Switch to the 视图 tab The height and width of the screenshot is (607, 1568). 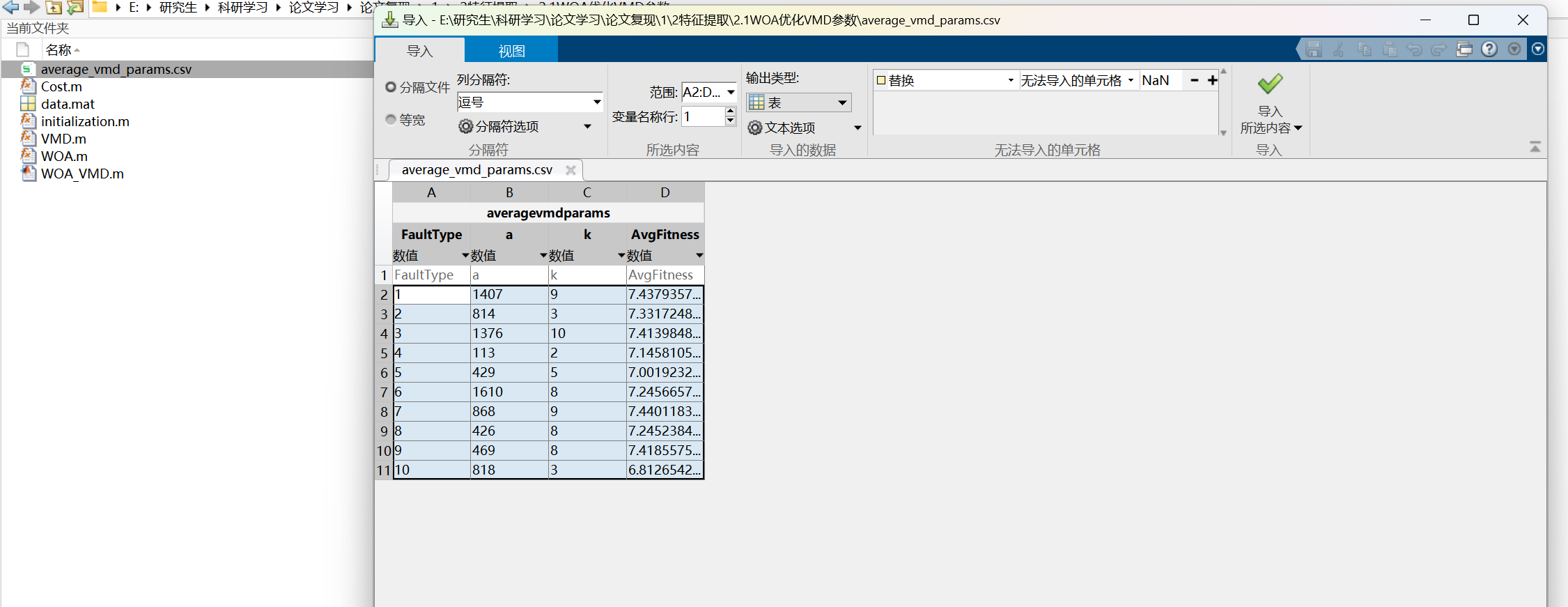[511, 51]
